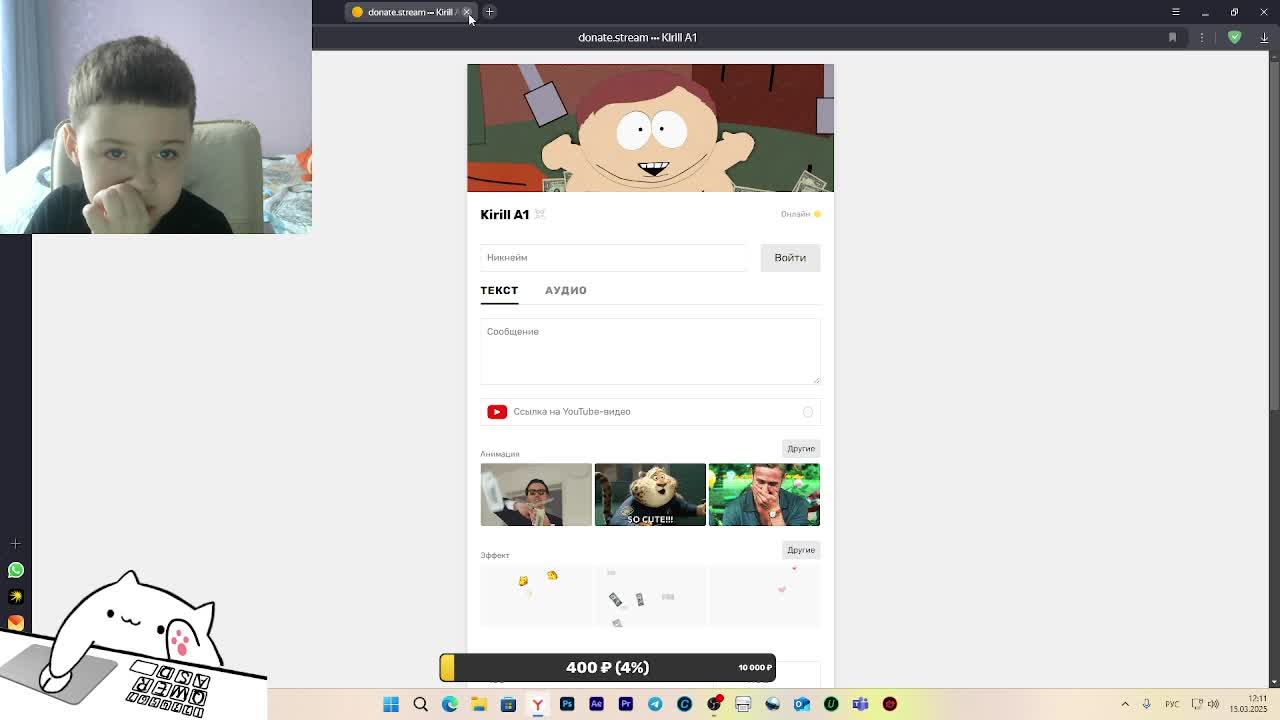
Task: Open File Explorer from taskbar
Action: click(479, 704)
